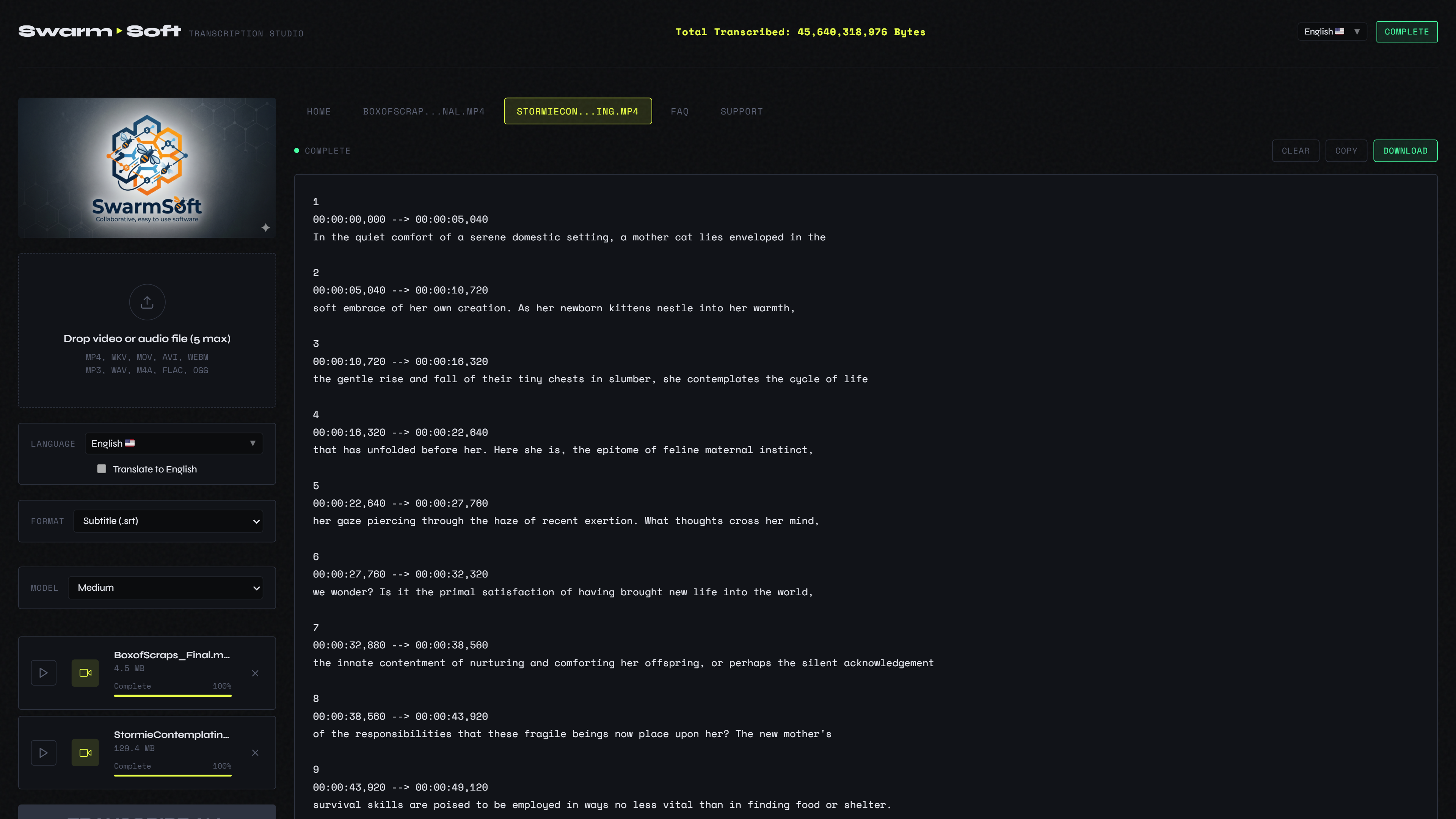Go to the Home tab
The image size is (1456, 819).
tap(319, 111)
